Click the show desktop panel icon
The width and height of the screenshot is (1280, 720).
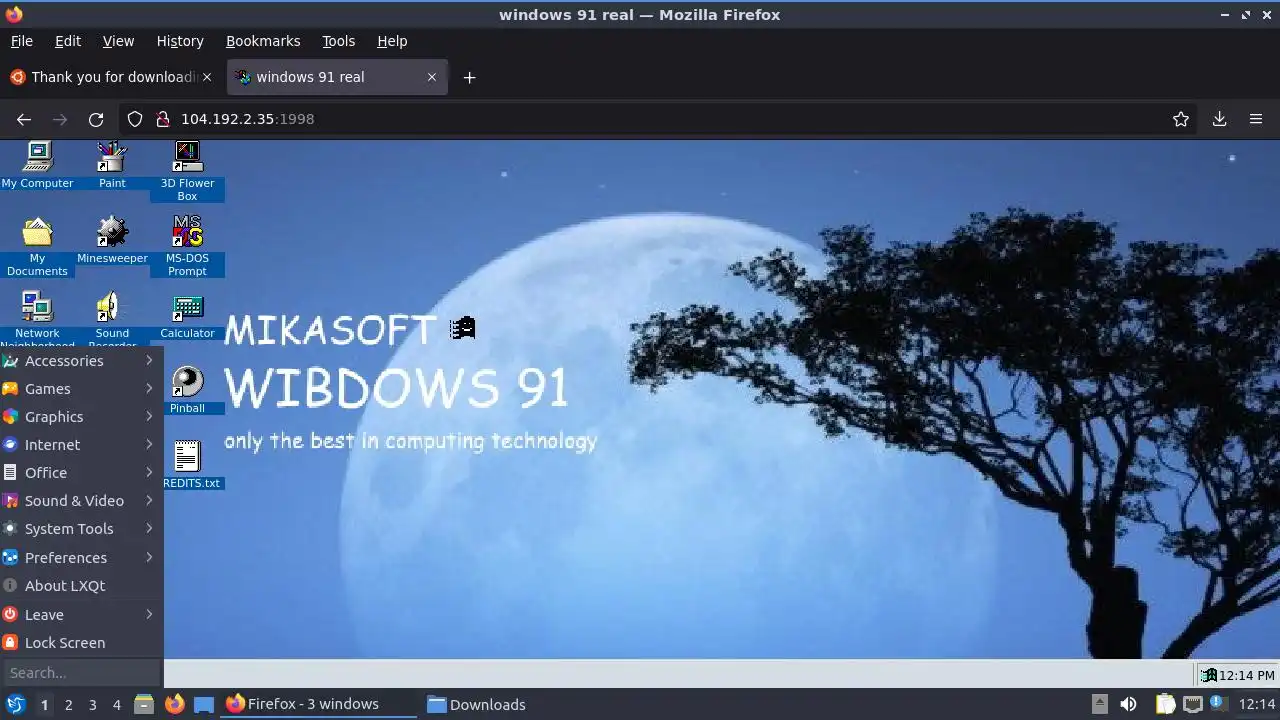tap(204, 704)
